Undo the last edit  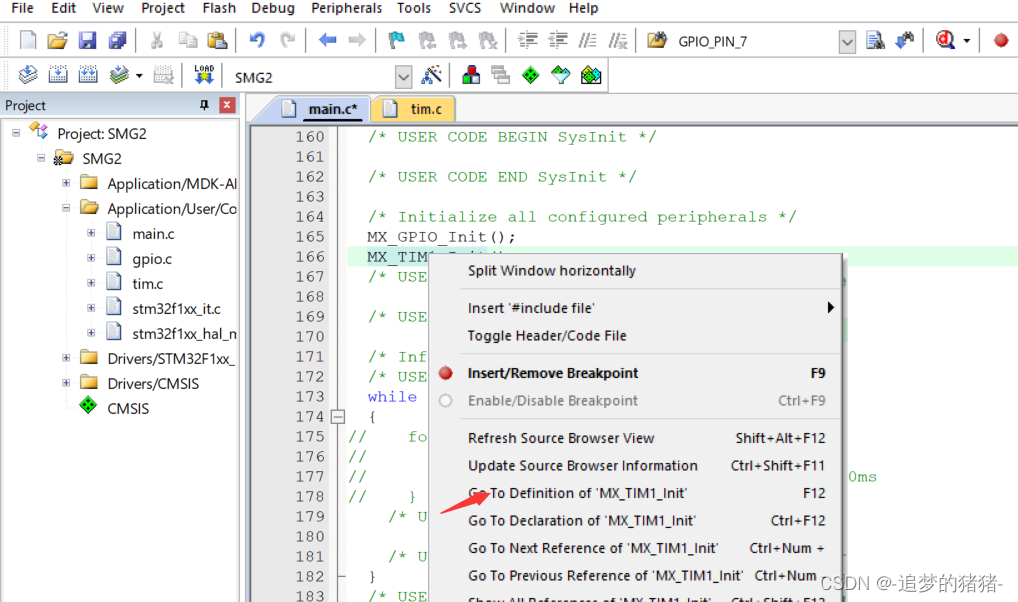(x=257, y=40)
